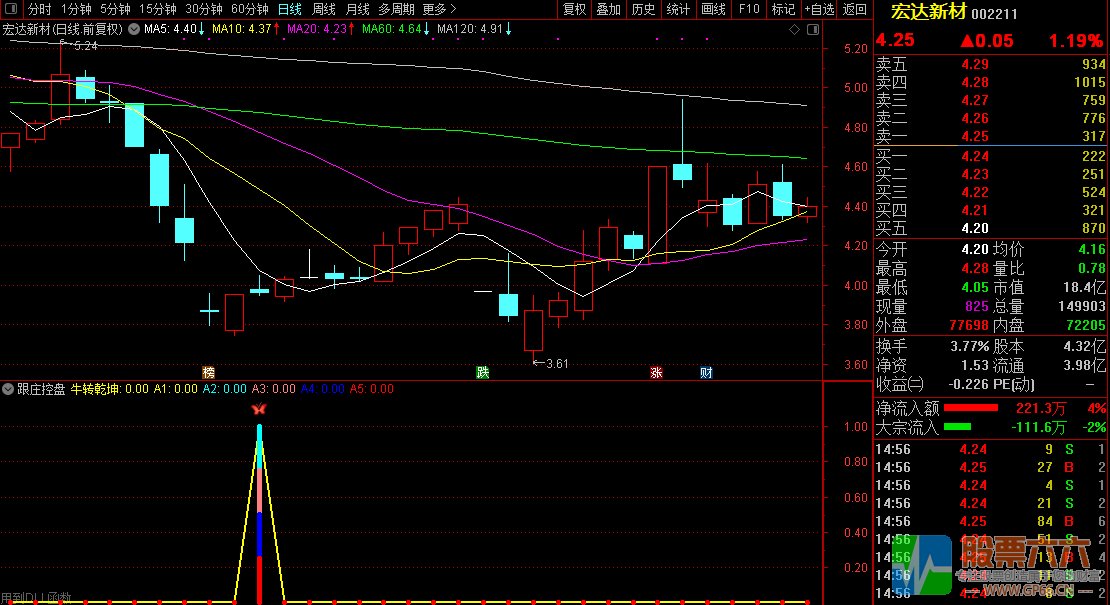
Task: Click the red 净流入额 bar
Action: pos(971,408)
